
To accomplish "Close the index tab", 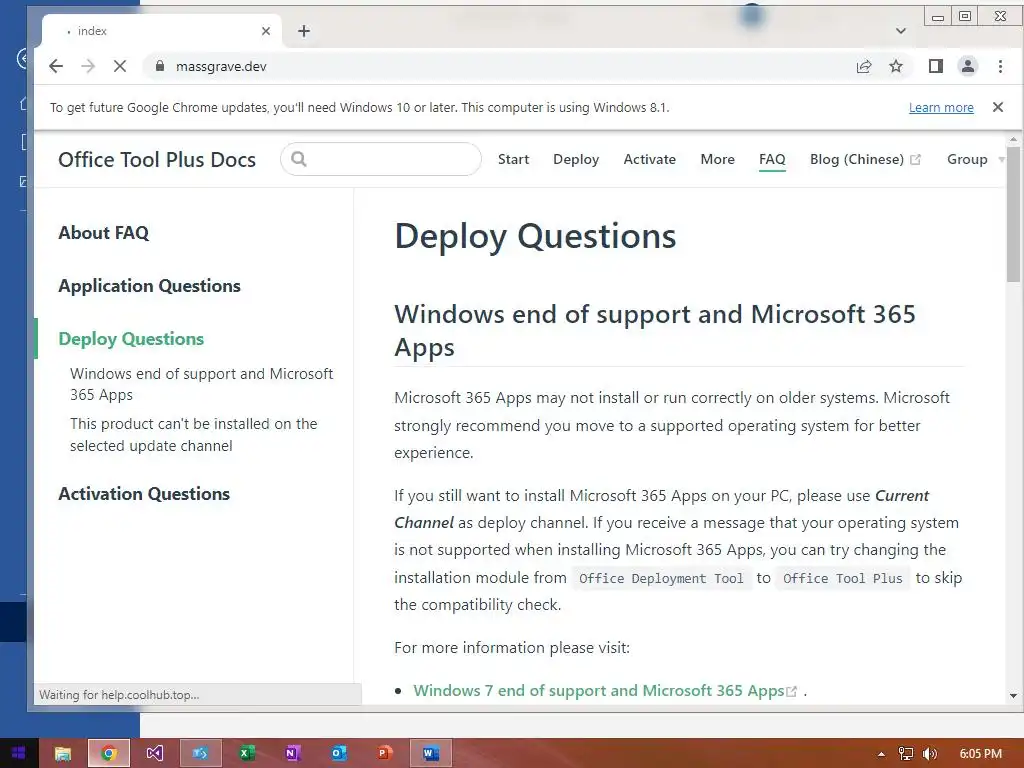I will point(266,31).
